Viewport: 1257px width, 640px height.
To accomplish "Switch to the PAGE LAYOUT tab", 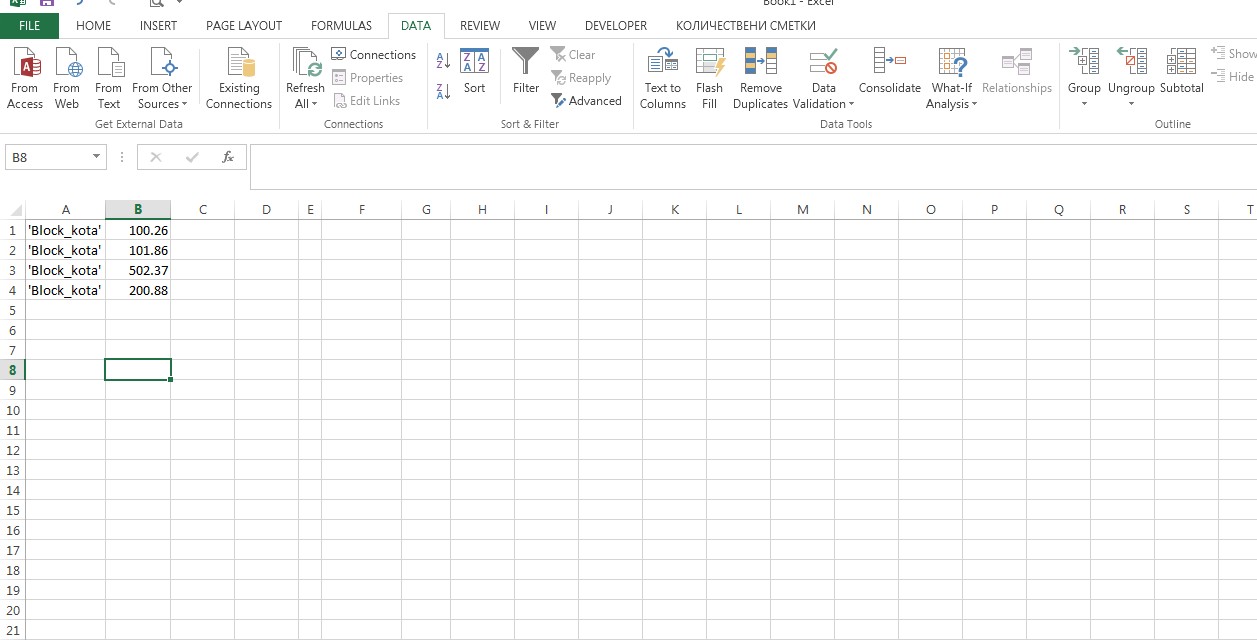I will [x=244, y=26].
